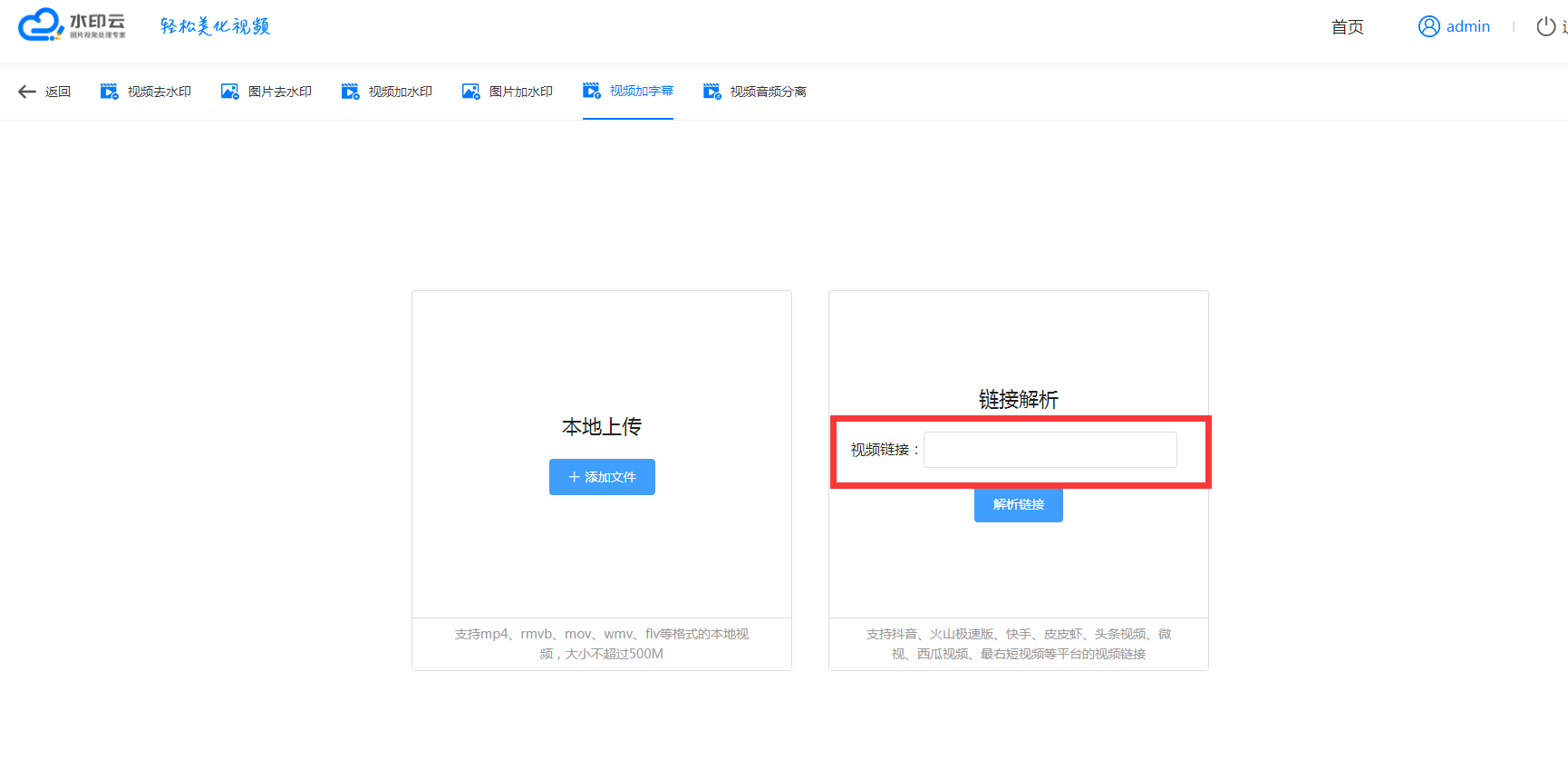Click the 视频加水印 video icon
This screenshot has height=759, width=1568.
click(350, 92)
